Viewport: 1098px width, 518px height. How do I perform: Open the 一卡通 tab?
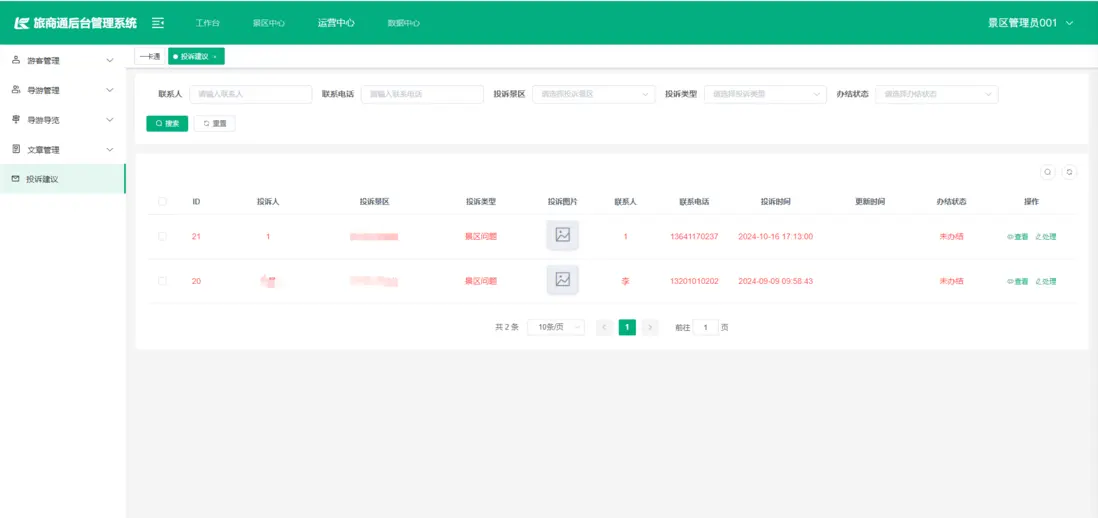click(150, 57)
